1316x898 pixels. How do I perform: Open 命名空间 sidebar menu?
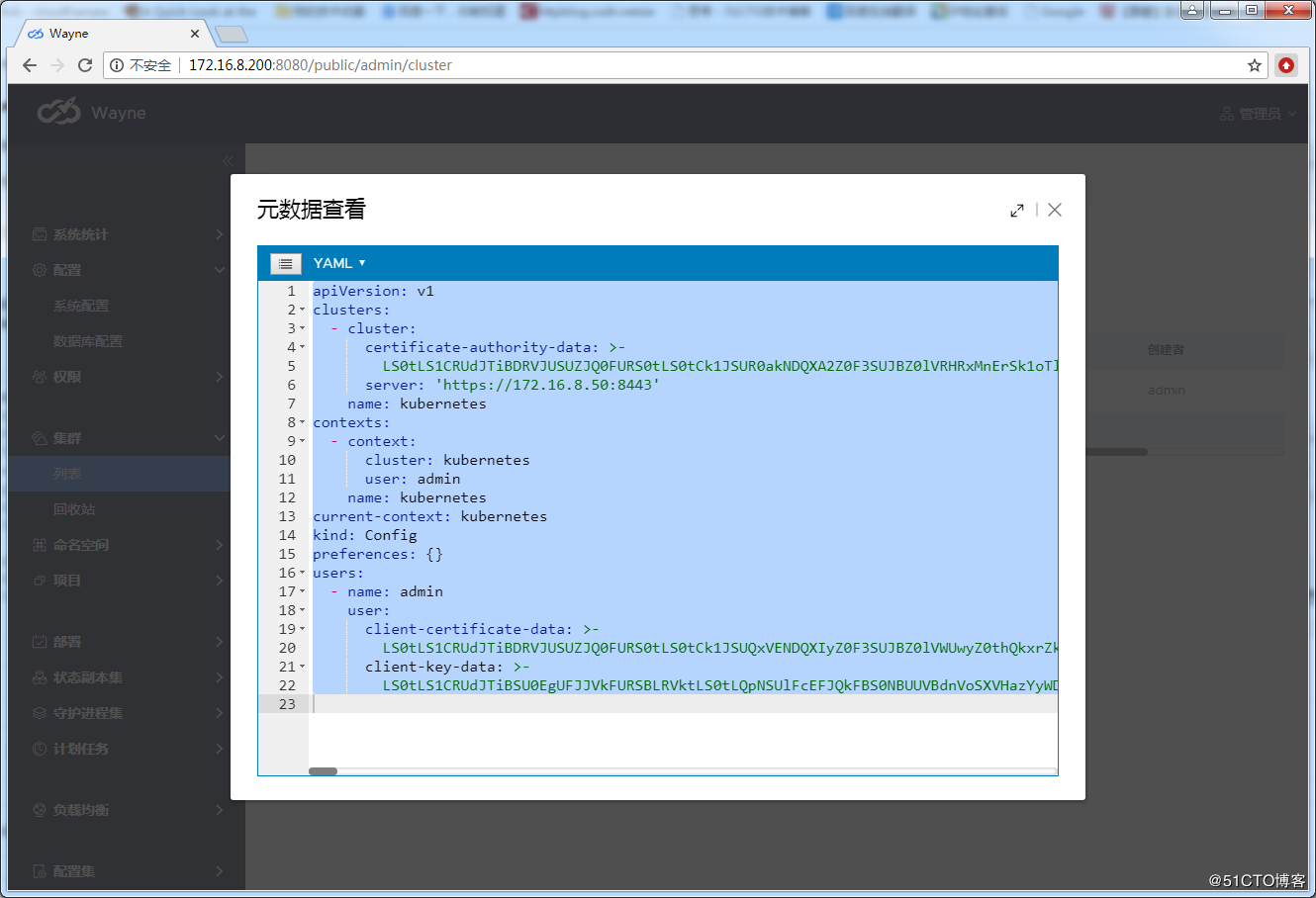[128, 545]
